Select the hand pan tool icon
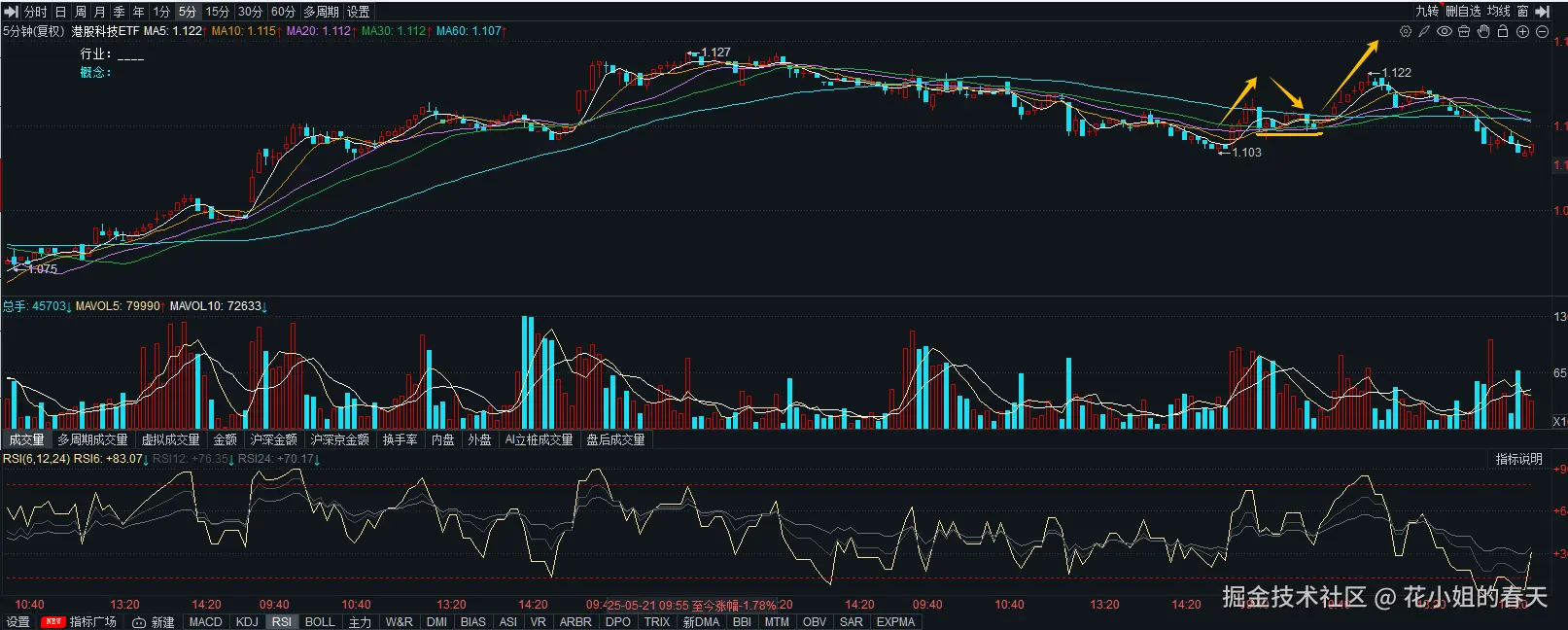 (x=1483, y=31)
